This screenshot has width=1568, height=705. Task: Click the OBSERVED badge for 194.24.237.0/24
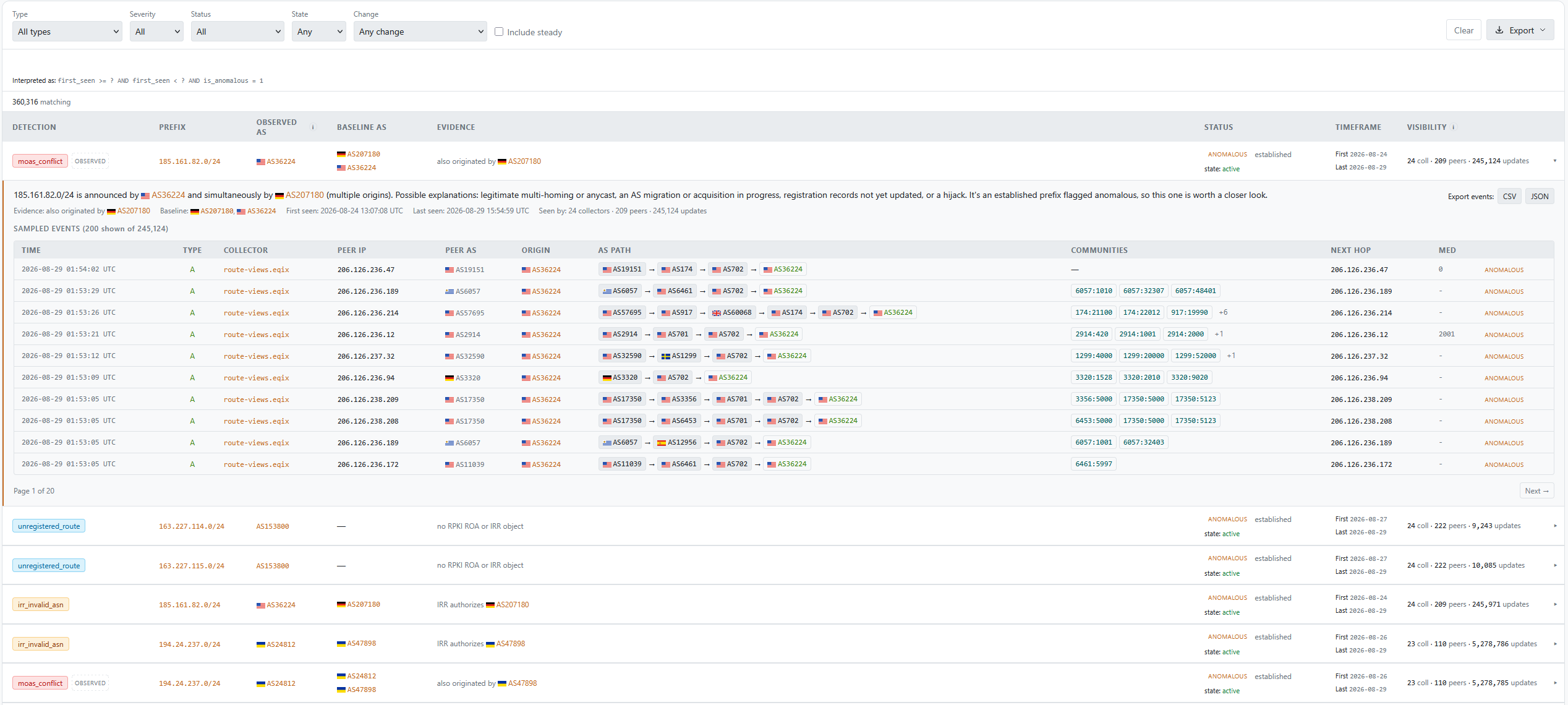pos(90,683)
